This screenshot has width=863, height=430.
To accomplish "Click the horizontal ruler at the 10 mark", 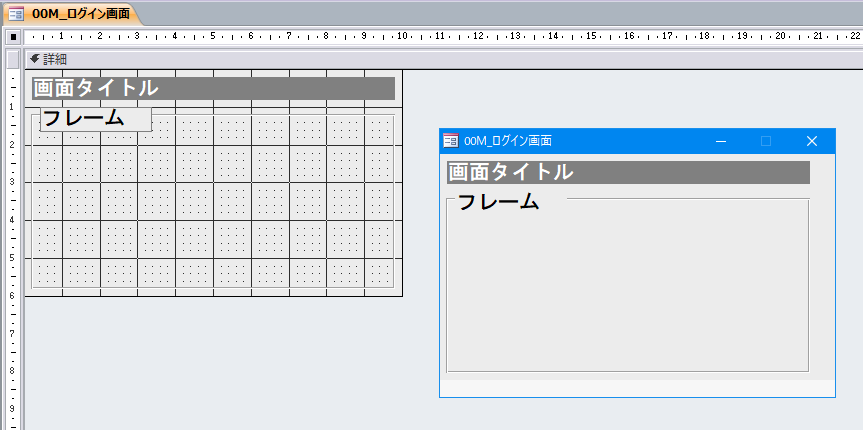I will coord(402,37).
